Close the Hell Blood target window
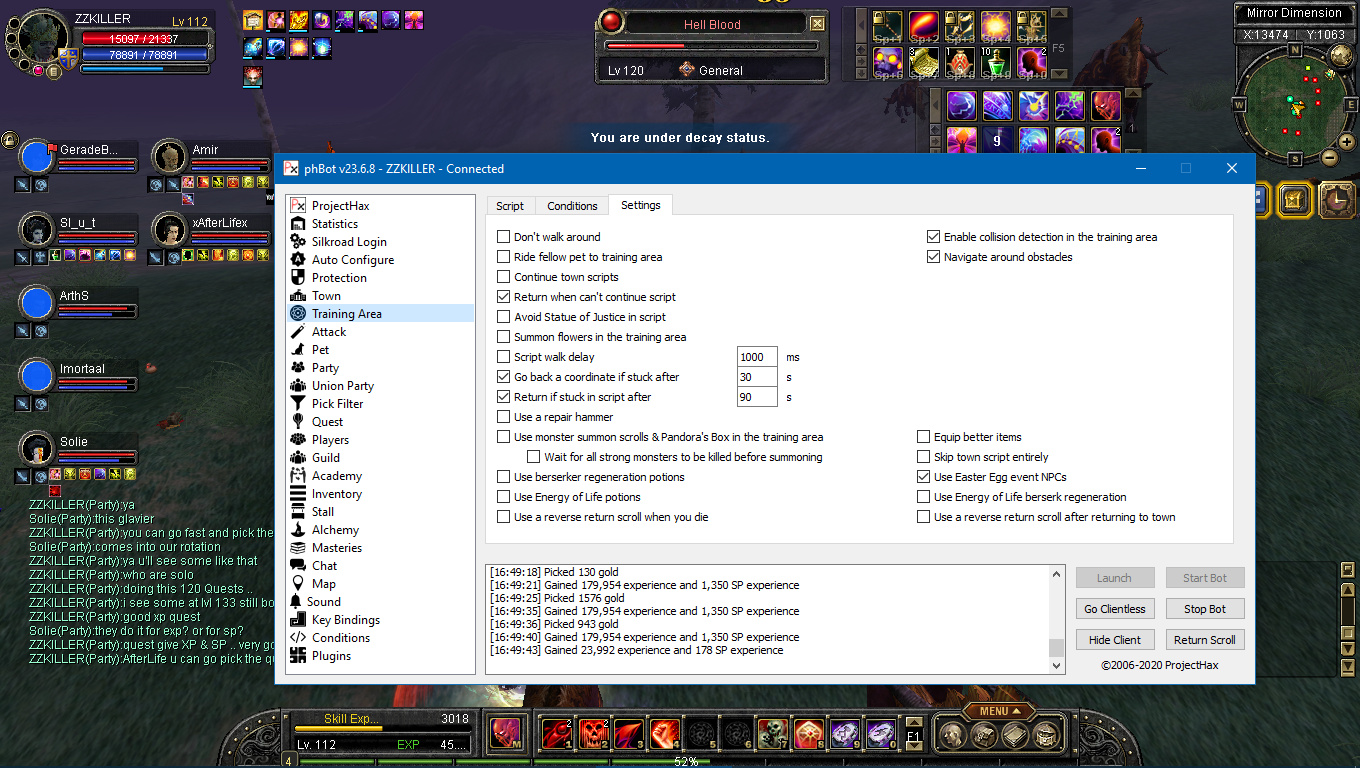The image size is (1360, 768). click(x=817, y=24)
